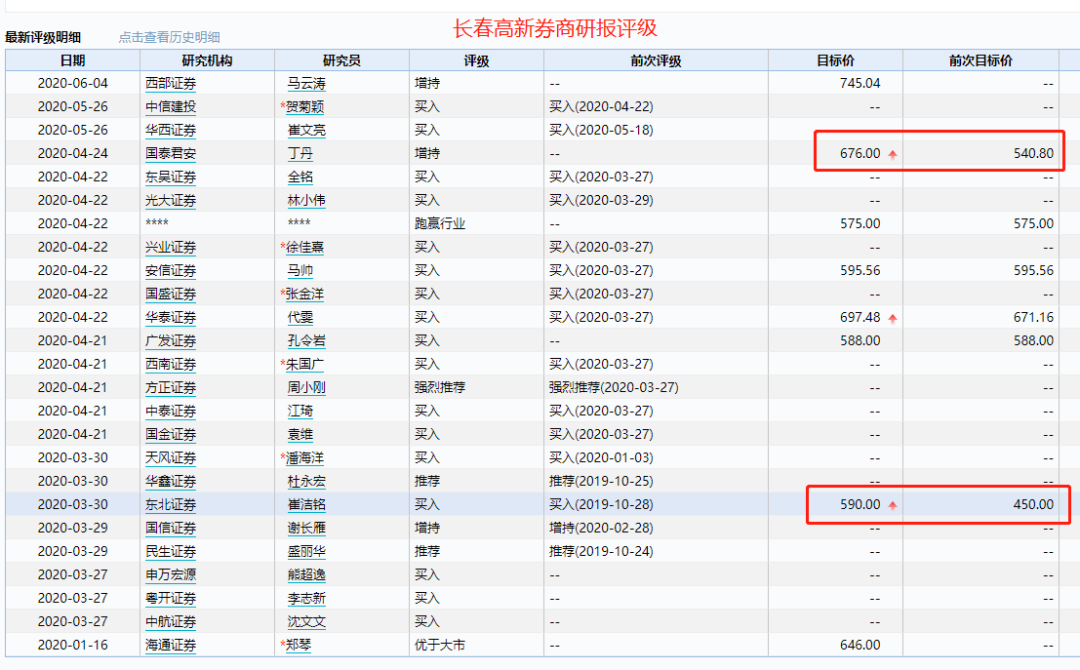Open the 国泰君安 institution link

[171, 154]
